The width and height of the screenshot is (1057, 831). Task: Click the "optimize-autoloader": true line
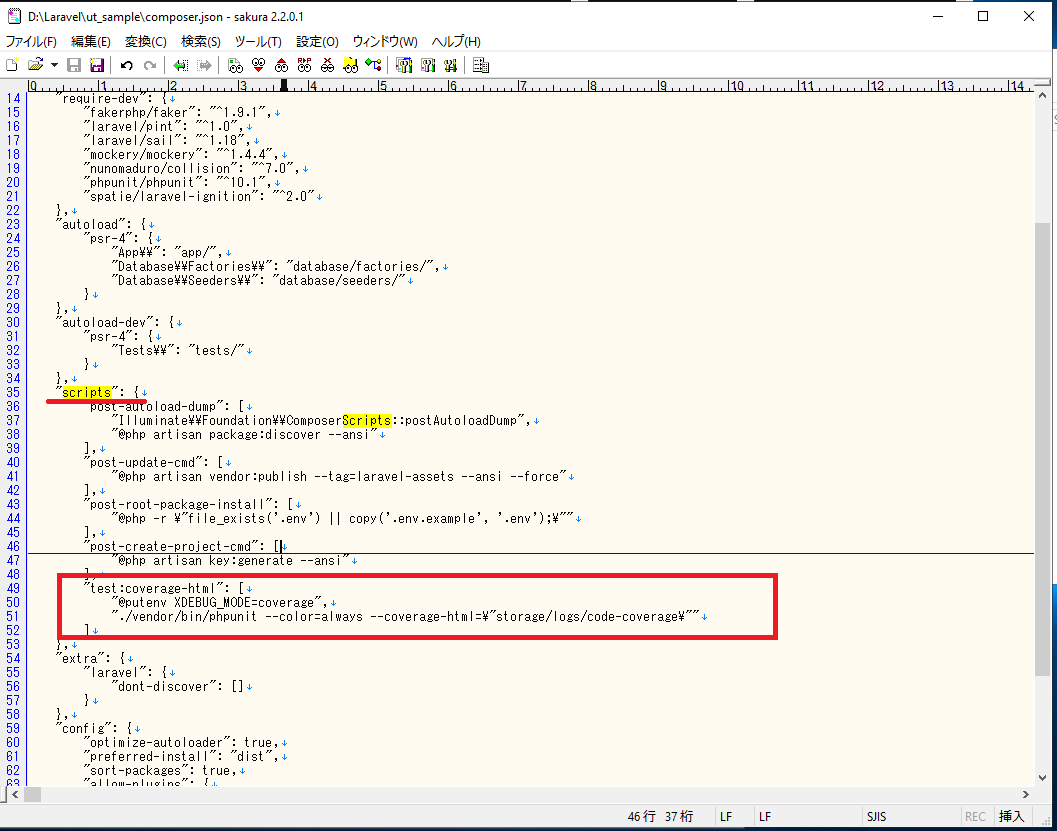[x=181, y=742]
